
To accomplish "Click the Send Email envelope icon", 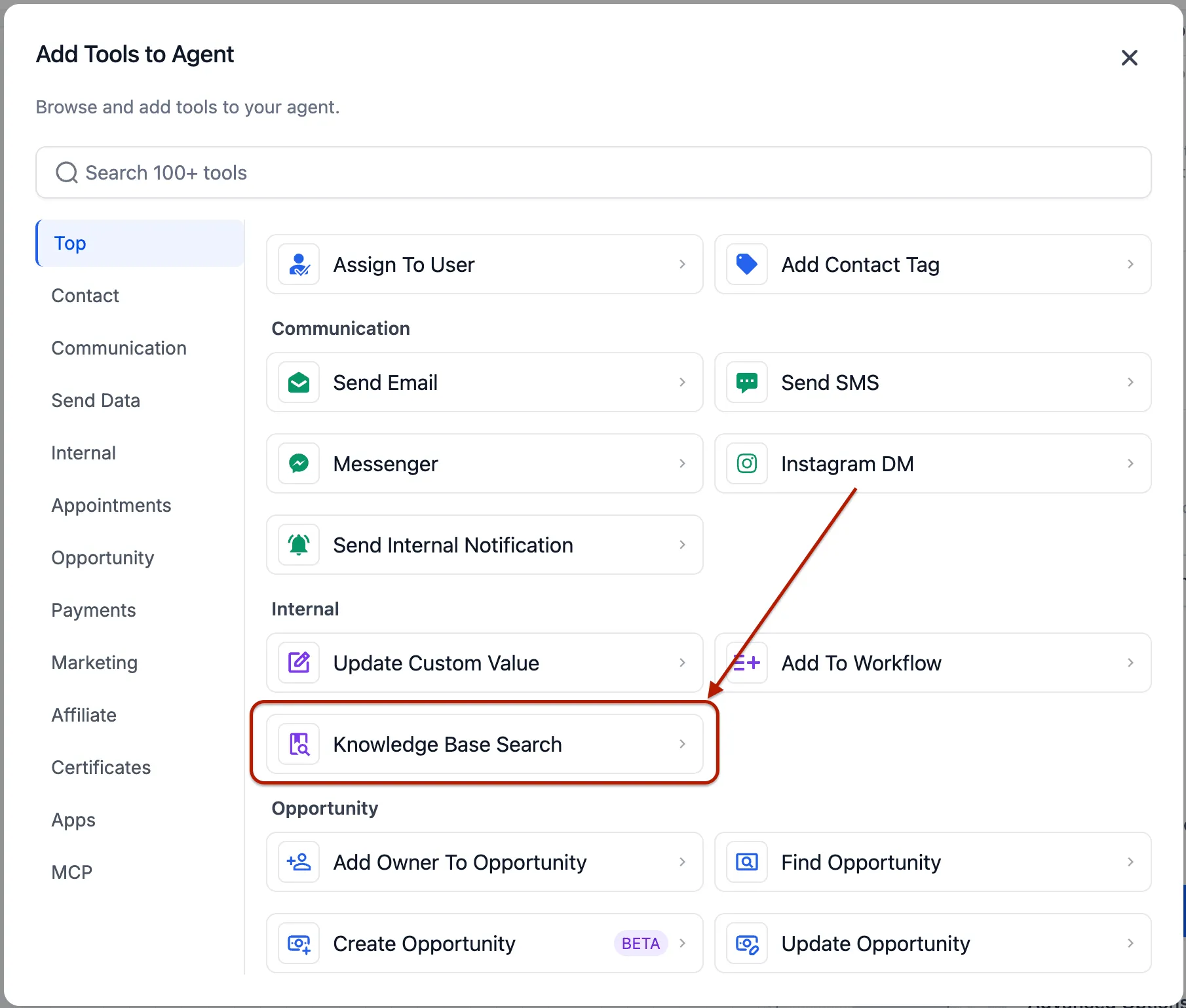I will click(x=299, y=383).
